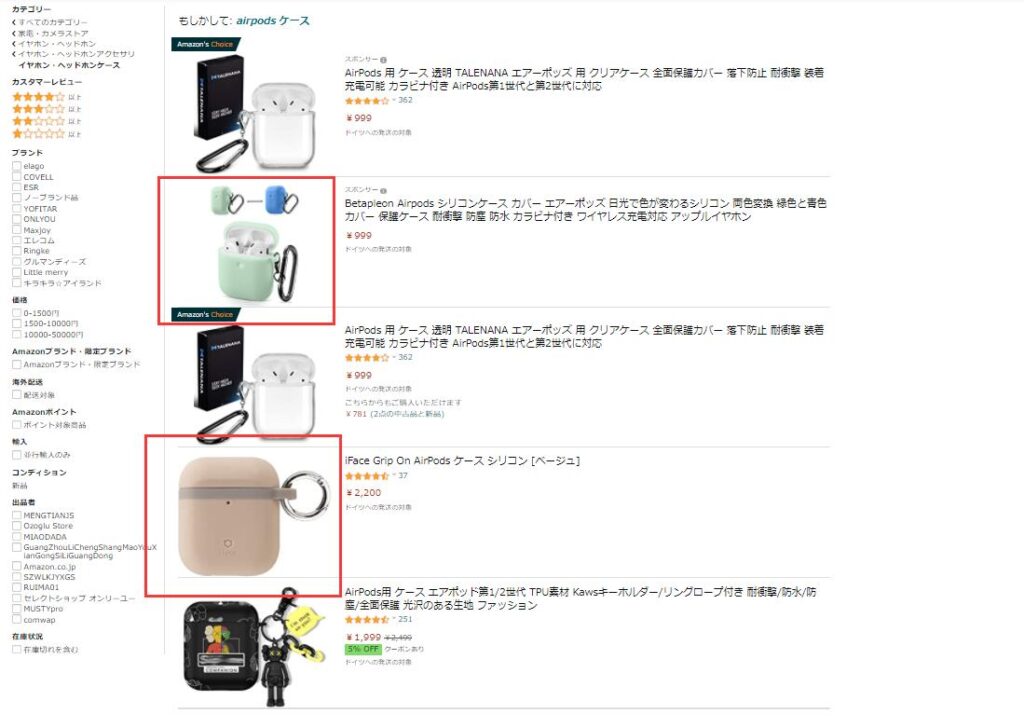
Task: Click the sponsored info icon on first listing
Action: (383, 60)
